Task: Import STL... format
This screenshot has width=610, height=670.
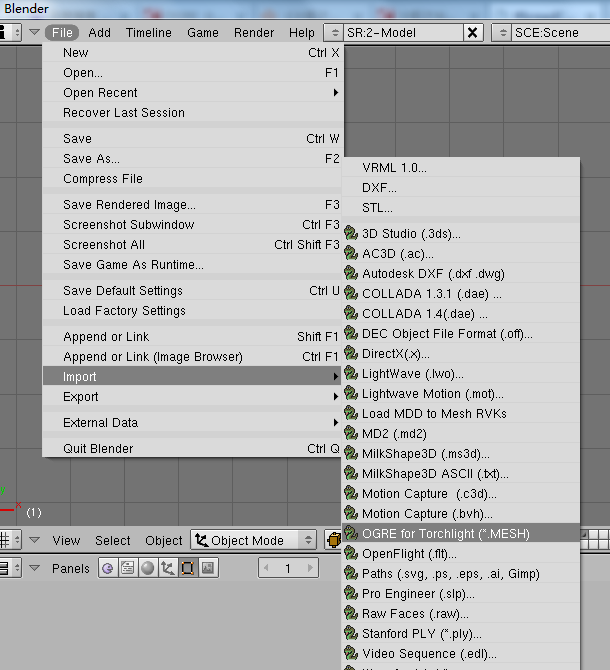Action: tap(461, 208)
